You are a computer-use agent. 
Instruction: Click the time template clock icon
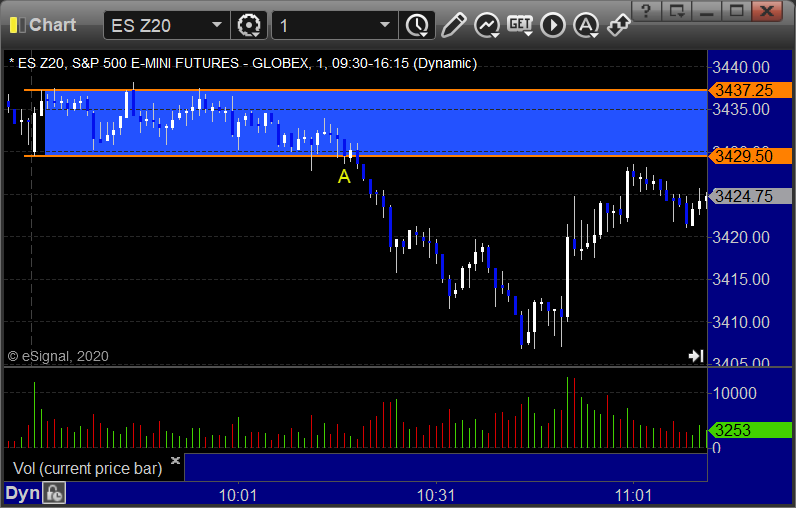pos(417,25)
